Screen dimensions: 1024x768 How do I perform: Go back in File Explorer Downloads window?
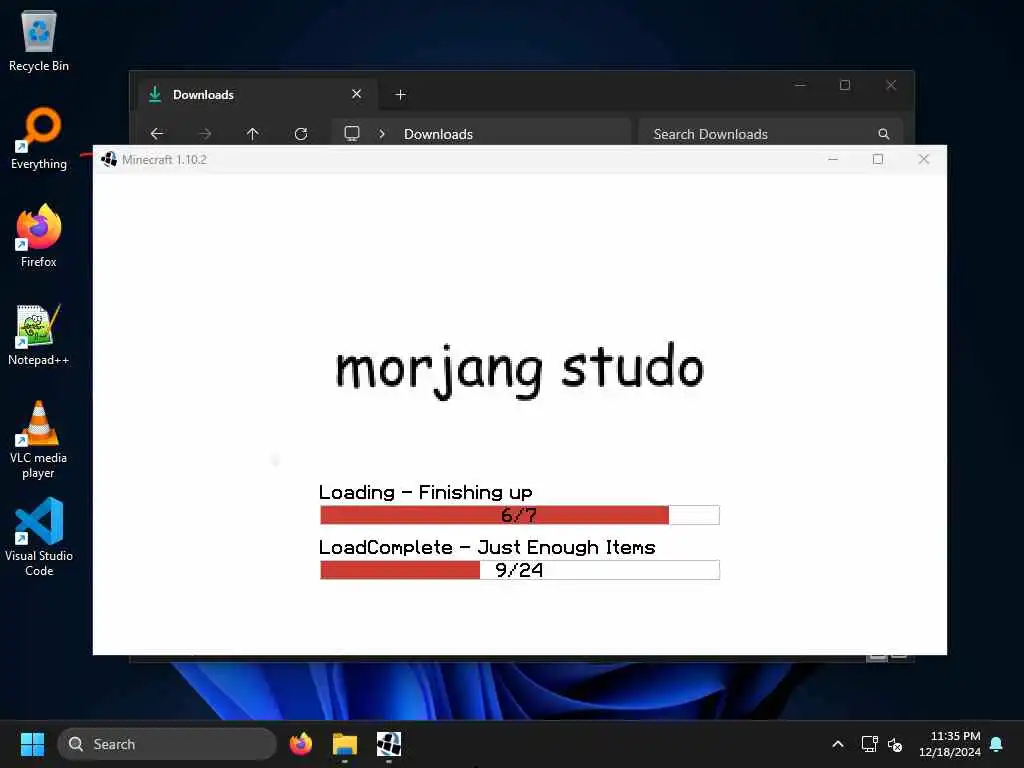click(157, 134)
